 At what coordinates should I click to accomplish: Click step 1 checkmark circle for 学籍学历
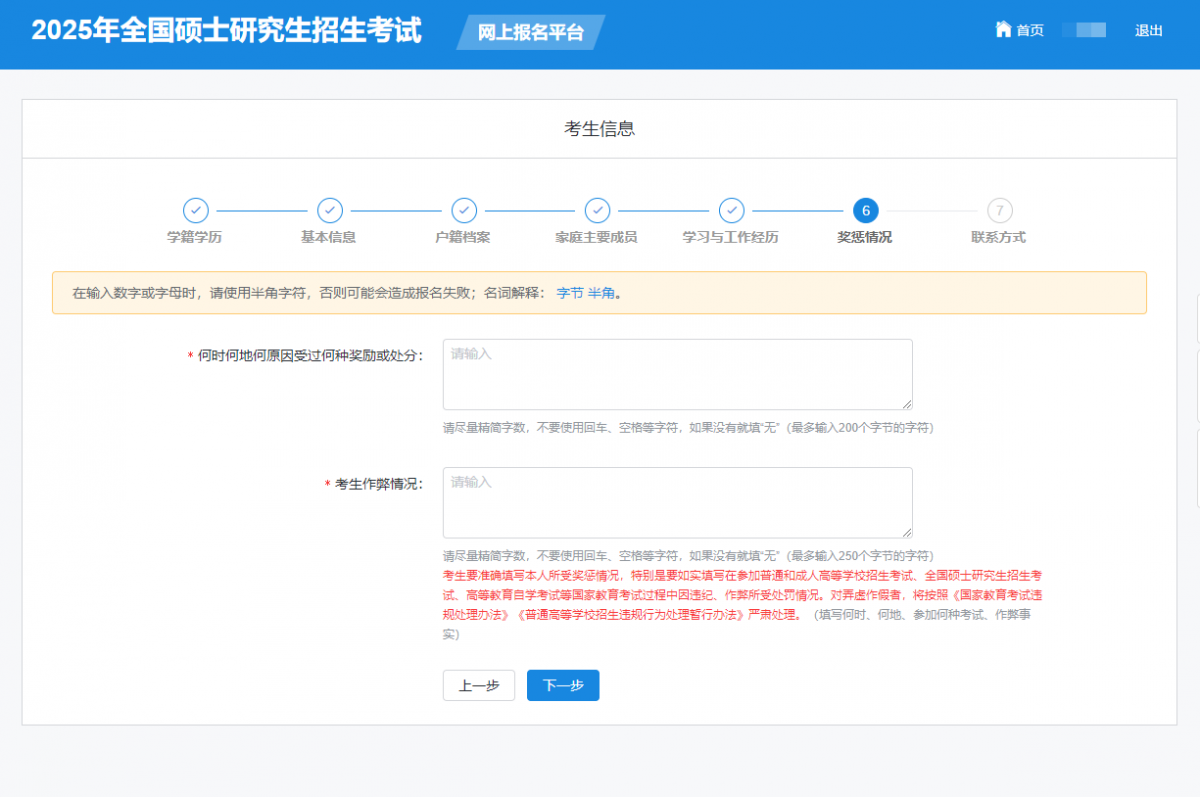pyautogui.click(x=196, y=210)
